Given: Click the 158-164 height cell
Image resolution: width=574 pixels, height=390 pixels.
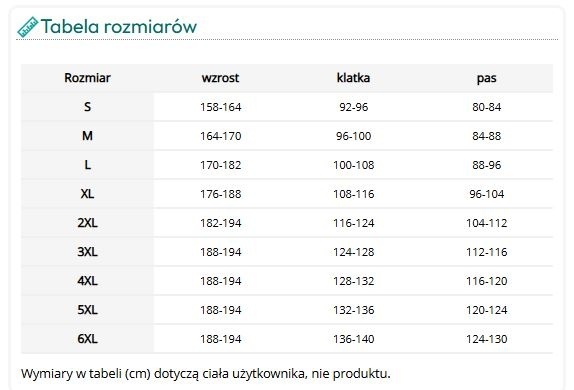Looking at the screenshot, I should click(x=220, y=107).
